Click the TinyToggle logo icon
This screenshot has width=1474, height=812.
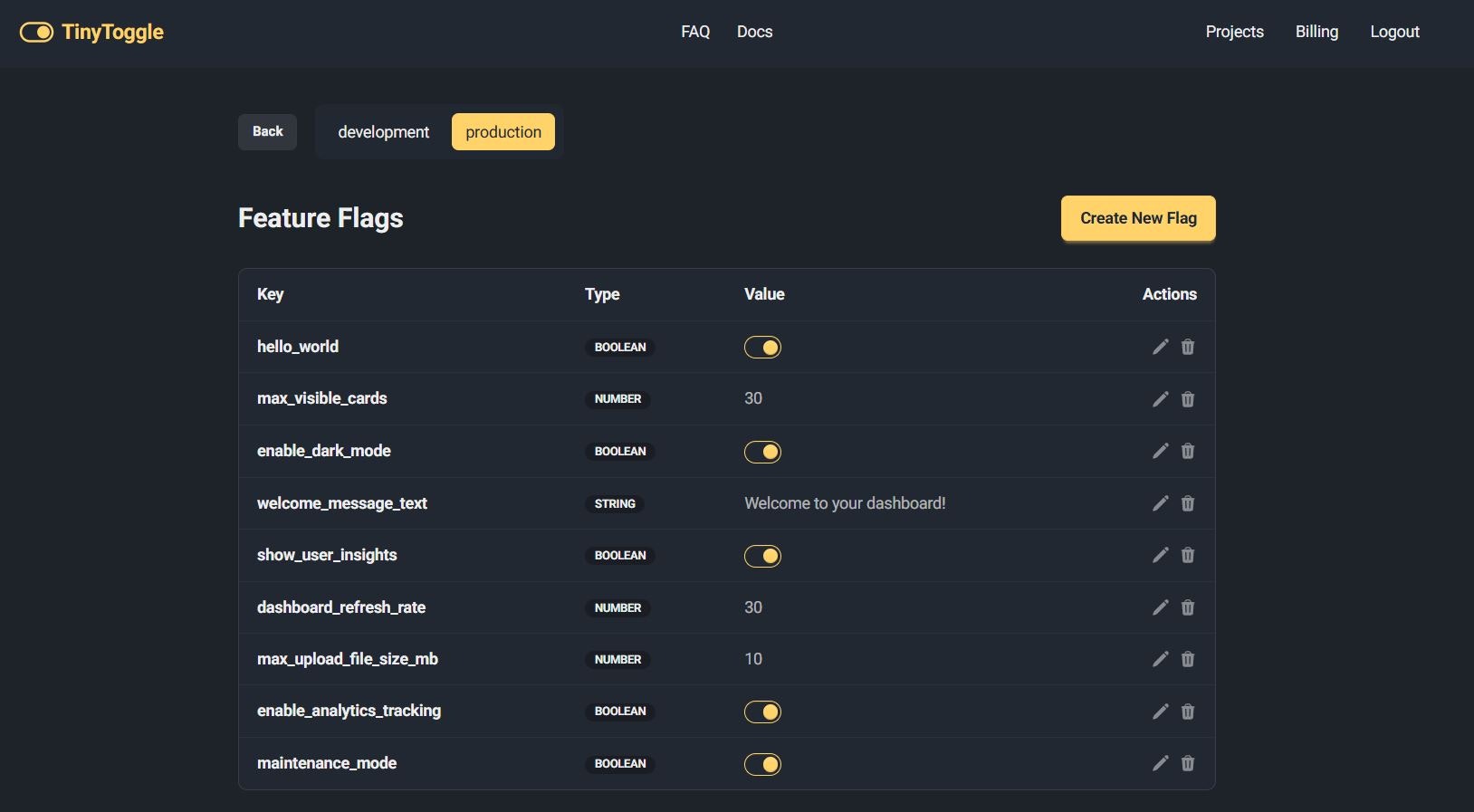coord(36,33)
